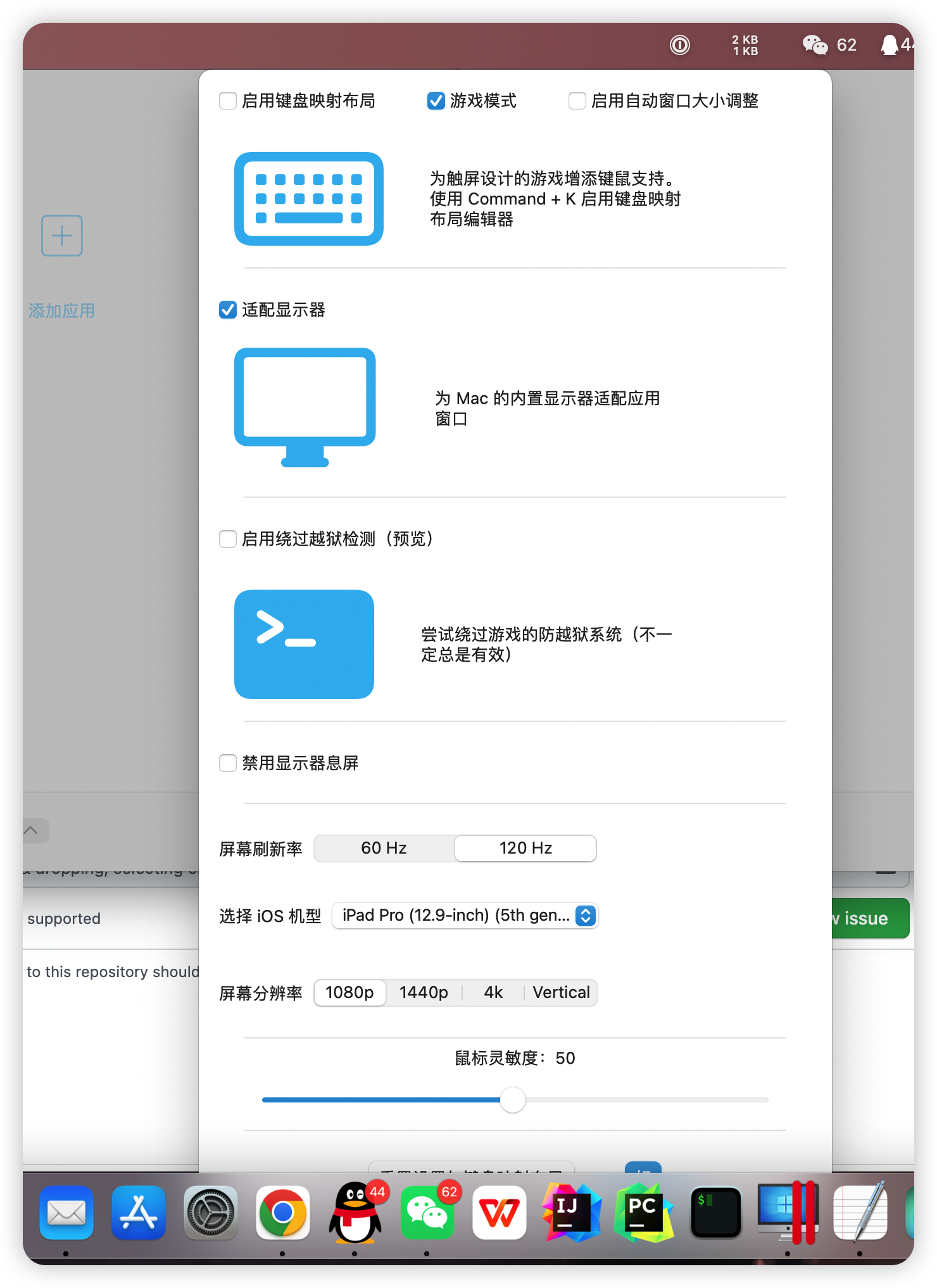Image resolution: width=937 pixels, height=1288 pixels.
Task: Enable the 启用键盘映射布局 checkbox
Action: [228, 101]
